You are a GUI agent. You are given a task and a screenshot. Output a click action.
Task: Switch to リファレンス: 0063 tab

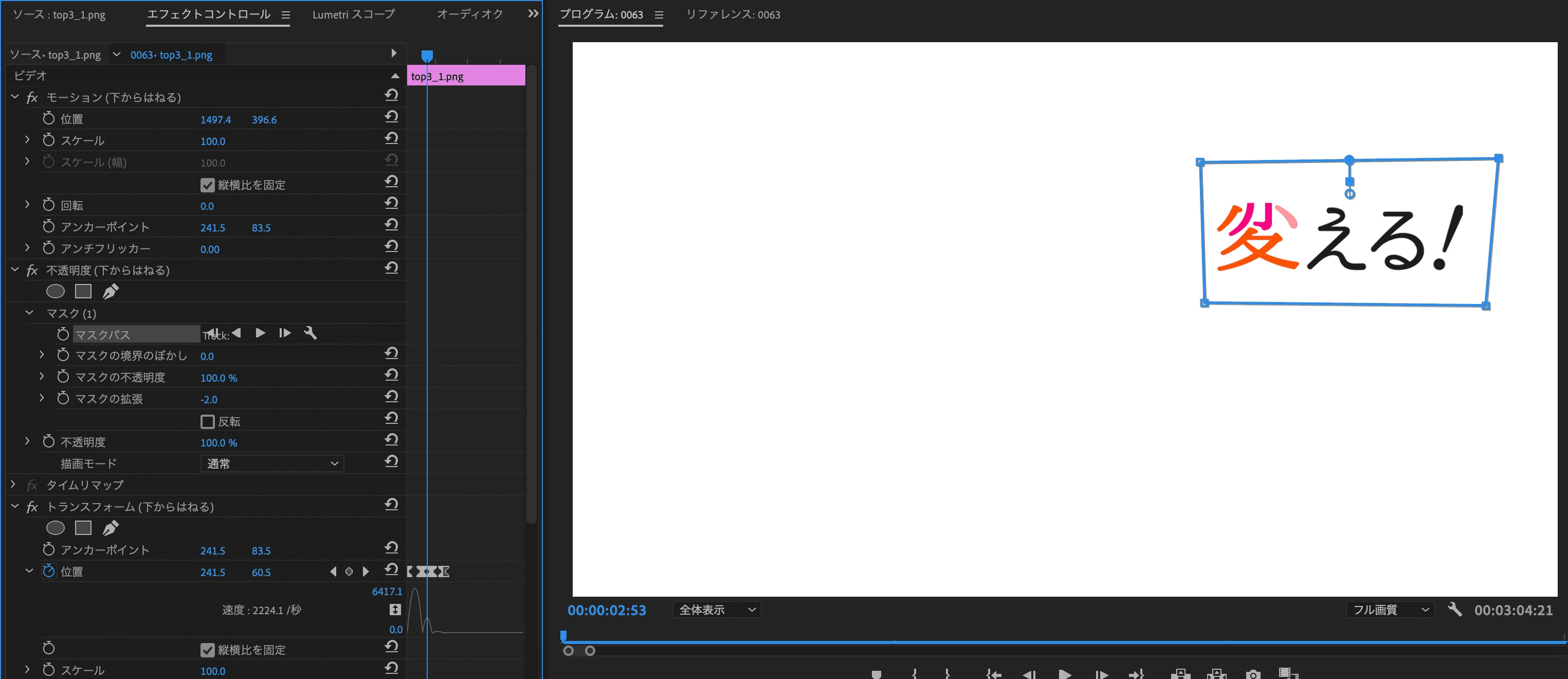click(x=733, y=14)
